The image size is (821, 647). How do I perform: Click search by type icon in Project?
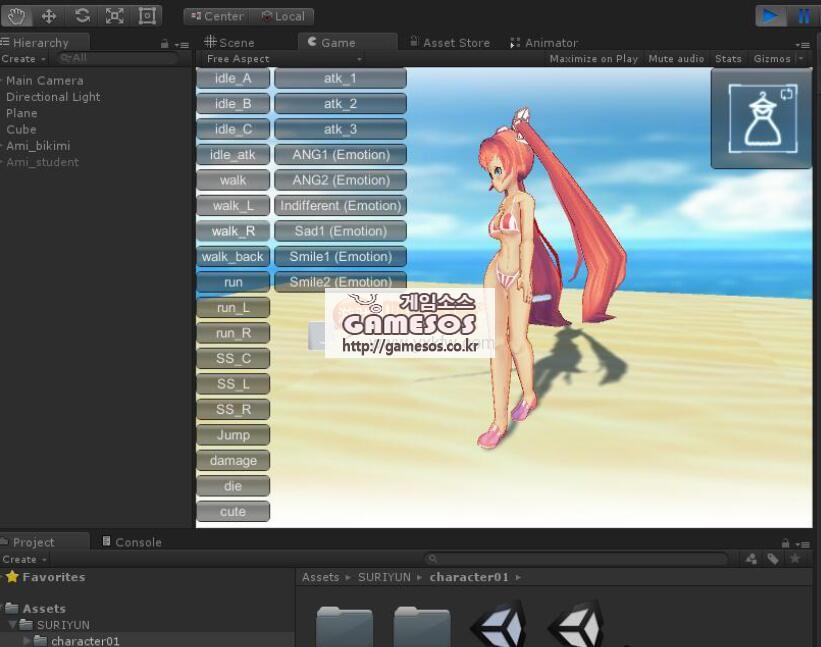[x=751, y=559]
